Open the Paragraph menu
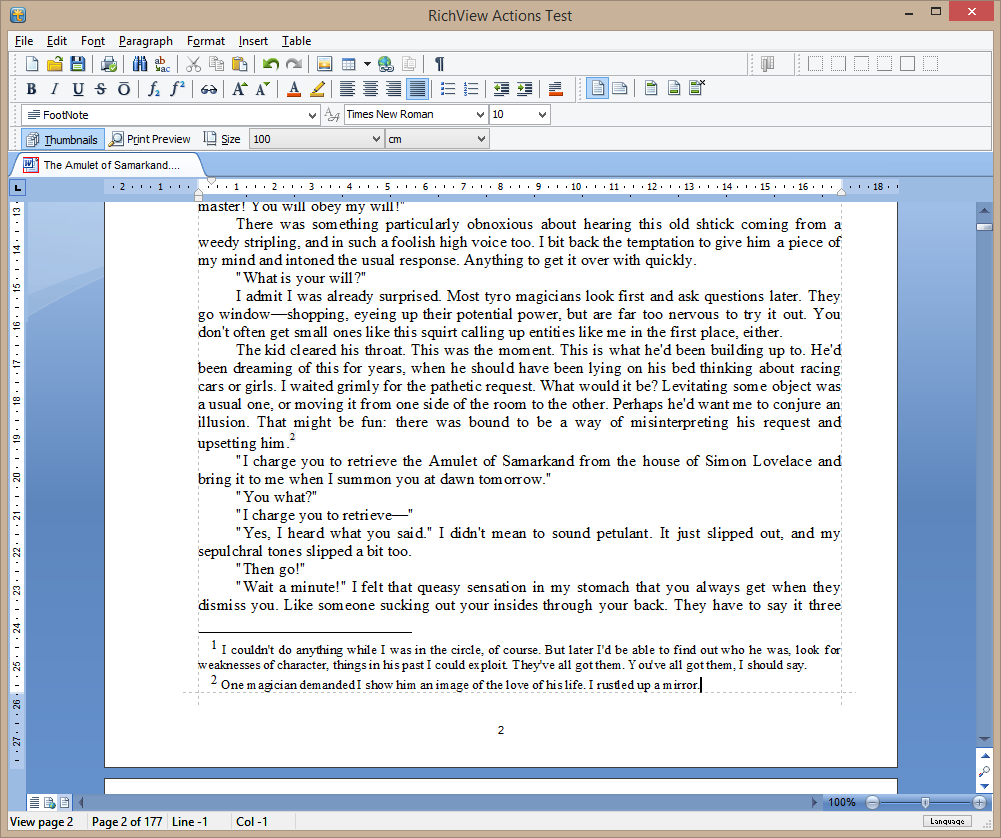 (x=146, y=41)
